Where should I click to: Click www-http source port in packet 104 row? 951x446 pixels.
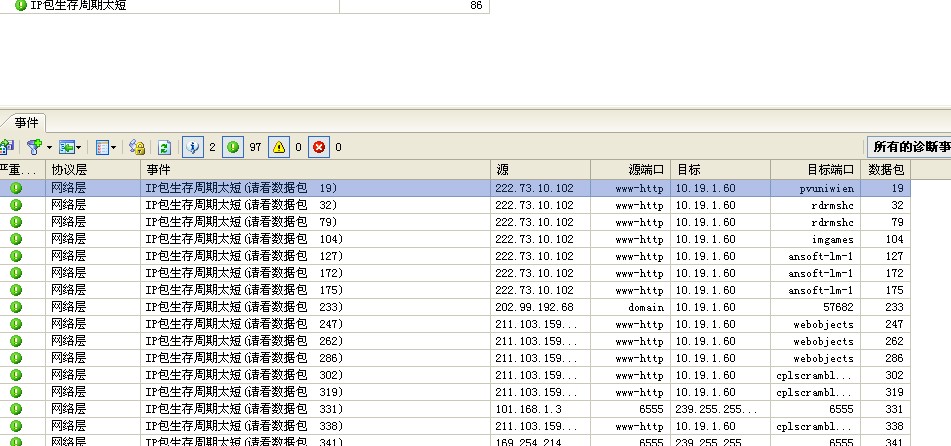tap(639, 239)
